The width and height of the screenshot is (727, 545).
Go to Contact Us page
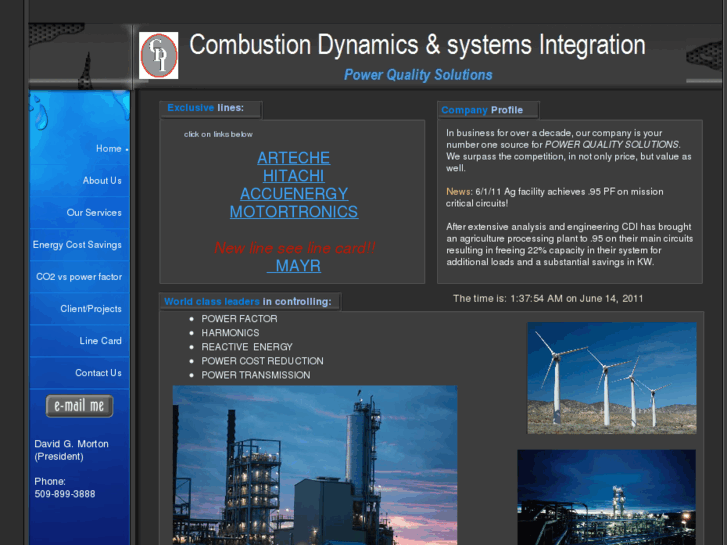[x=98, y=373]
